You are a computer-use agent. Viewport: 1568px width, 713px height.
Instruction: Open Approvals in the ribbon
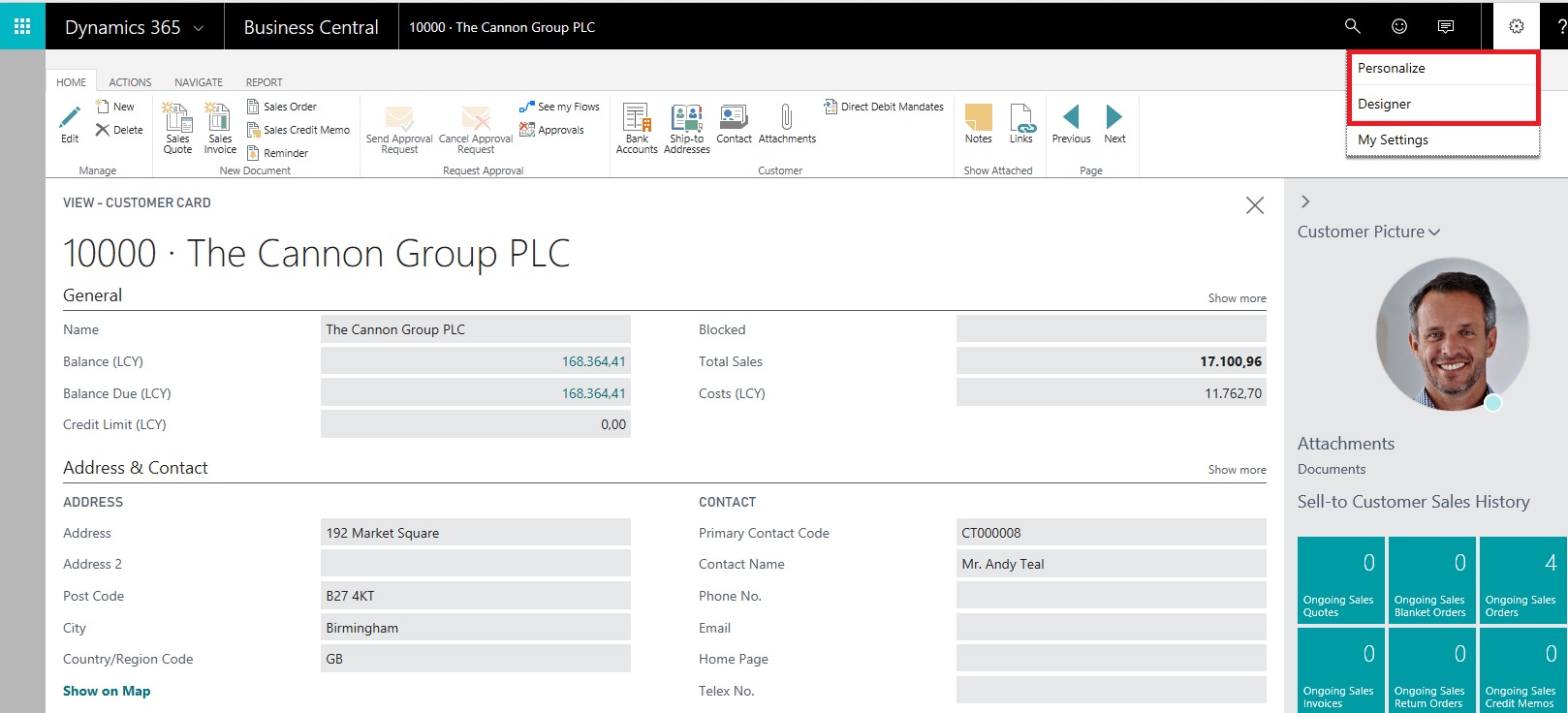551,130
